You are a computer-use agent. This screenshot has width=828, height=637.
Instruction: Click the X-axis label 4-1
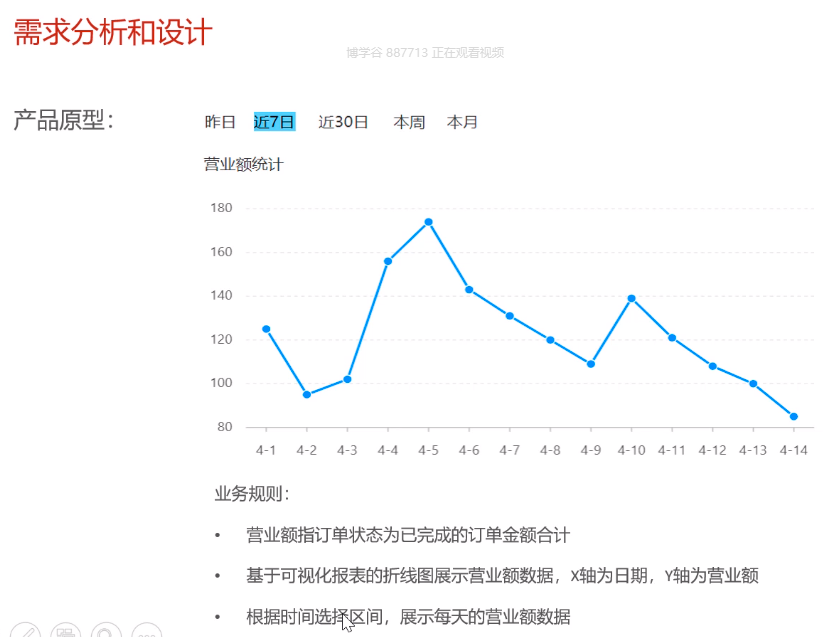(266, 451)
